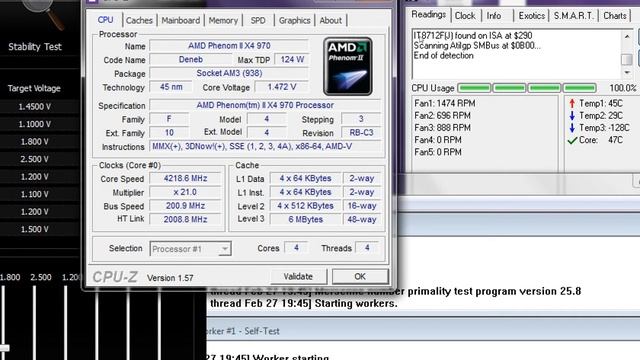Click the Core Speed 4218.6 MHz value
Image resolution: width=640 pixels, height=360 pixels.
point(185,178)
